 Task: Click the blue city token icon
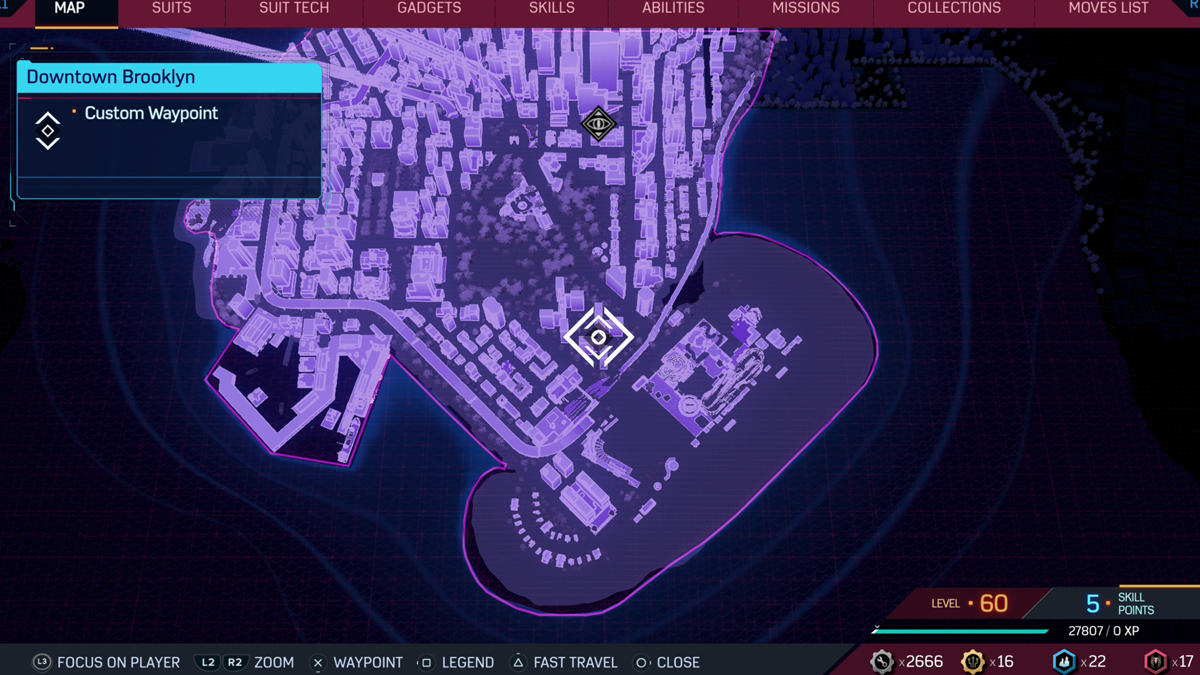[x=1064, y=661]
